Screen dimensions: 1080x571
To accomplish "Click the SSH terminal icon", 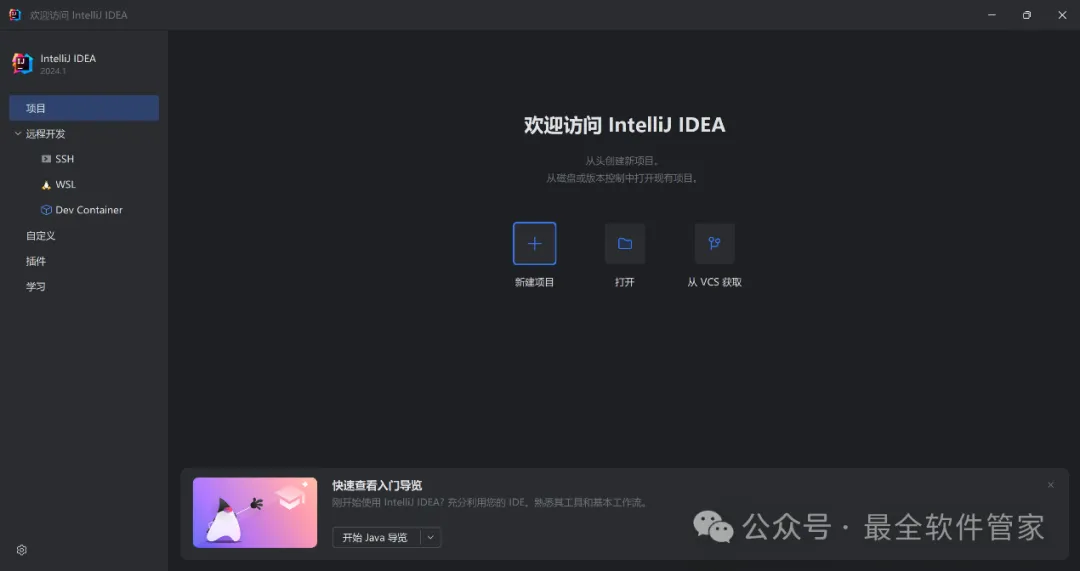I will point(46,159).
